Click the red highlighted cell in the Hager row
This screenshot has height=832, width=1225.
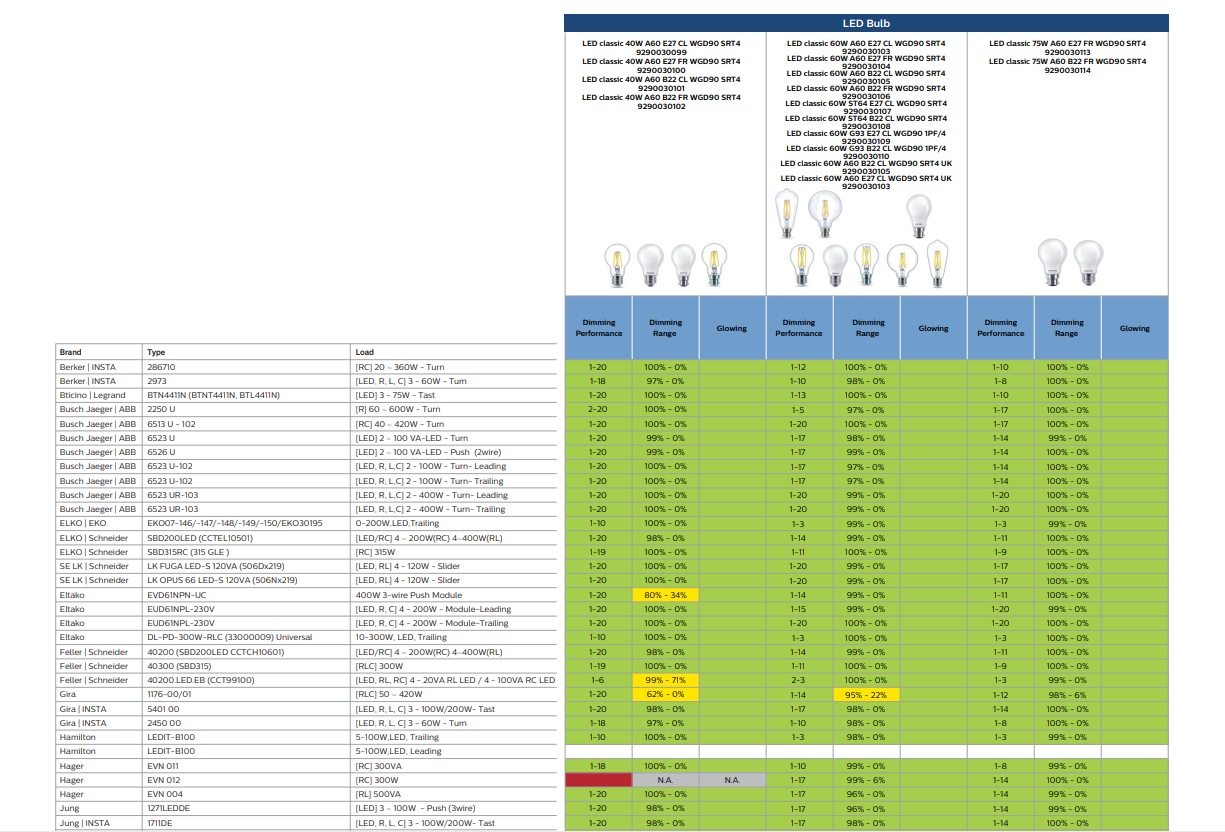click(x=598, y=780)
